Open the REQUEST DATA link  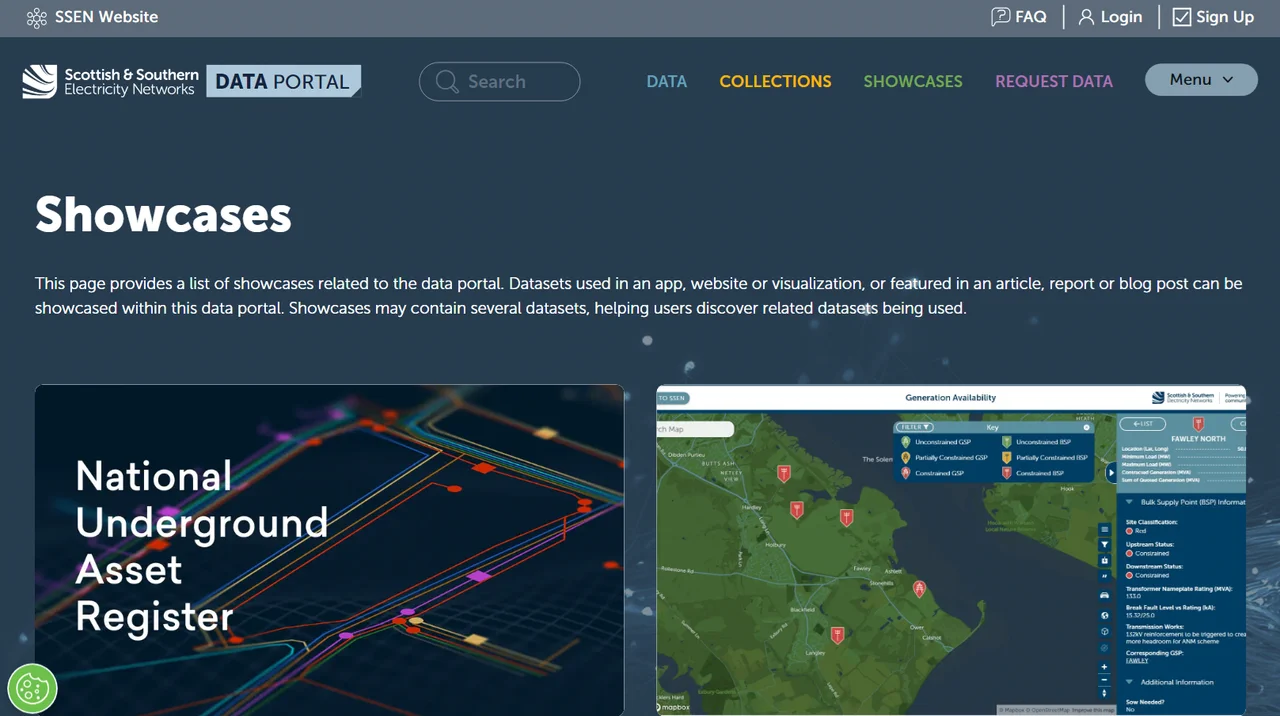(1053, 82)
